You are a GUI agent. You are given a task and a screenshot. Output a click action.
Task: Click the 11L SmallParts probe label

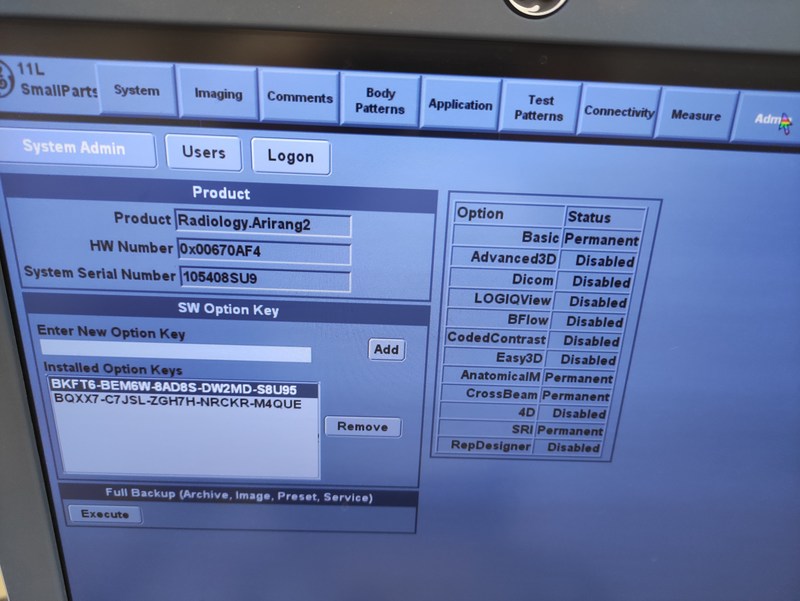coord(56,81)
